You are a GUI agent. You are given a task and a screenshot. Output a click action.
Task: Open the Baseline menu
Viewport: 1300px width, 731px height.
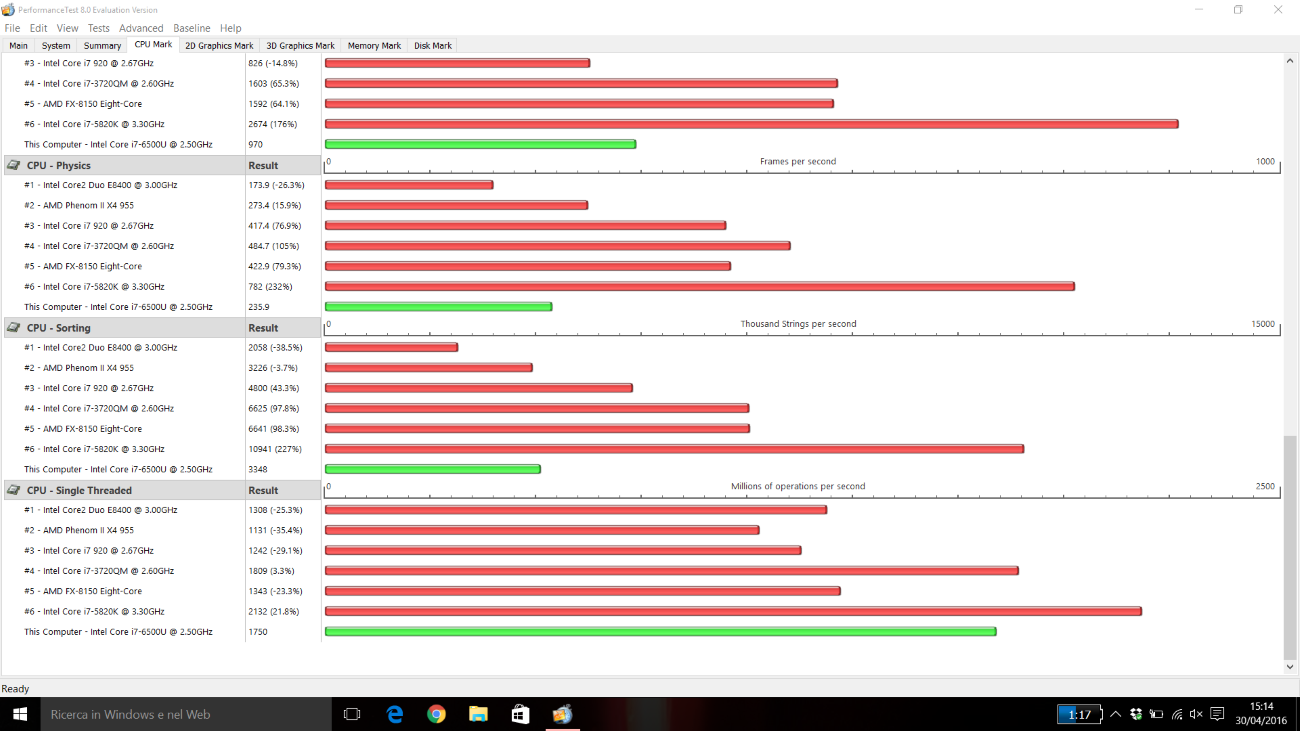[x=192, y=28]
